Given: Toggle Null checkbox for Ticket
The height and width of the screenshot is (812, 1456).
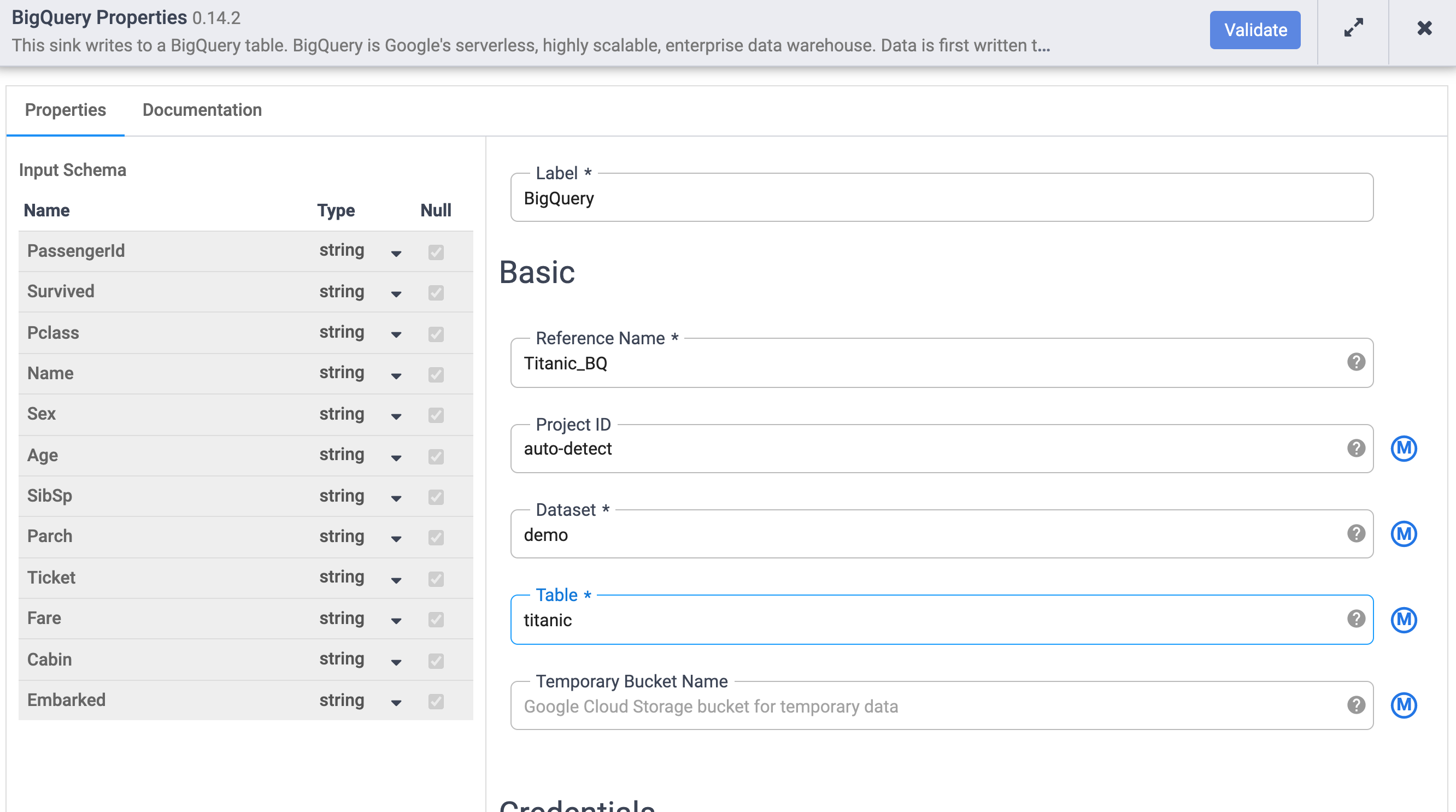Looking at the screenshot, I should point(436,579).
